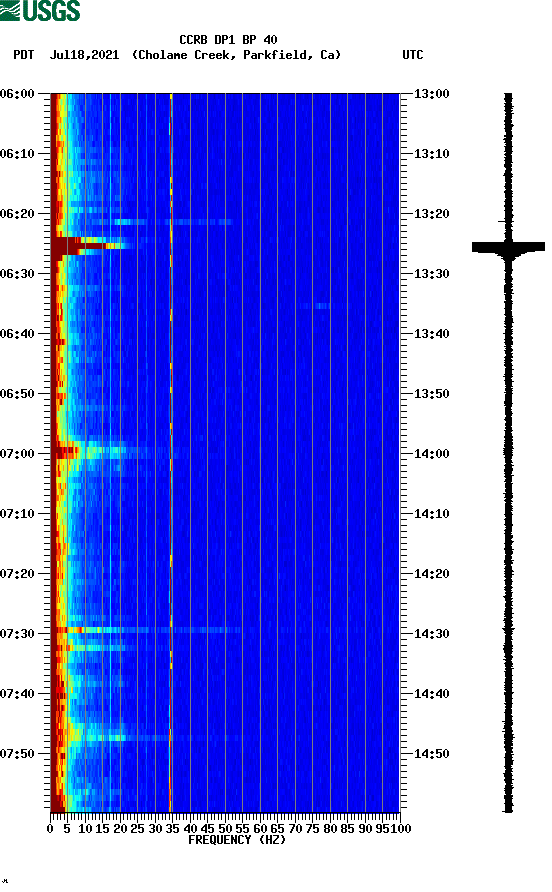Click the '14:30' UTC time label

click(x=432, y=634)
